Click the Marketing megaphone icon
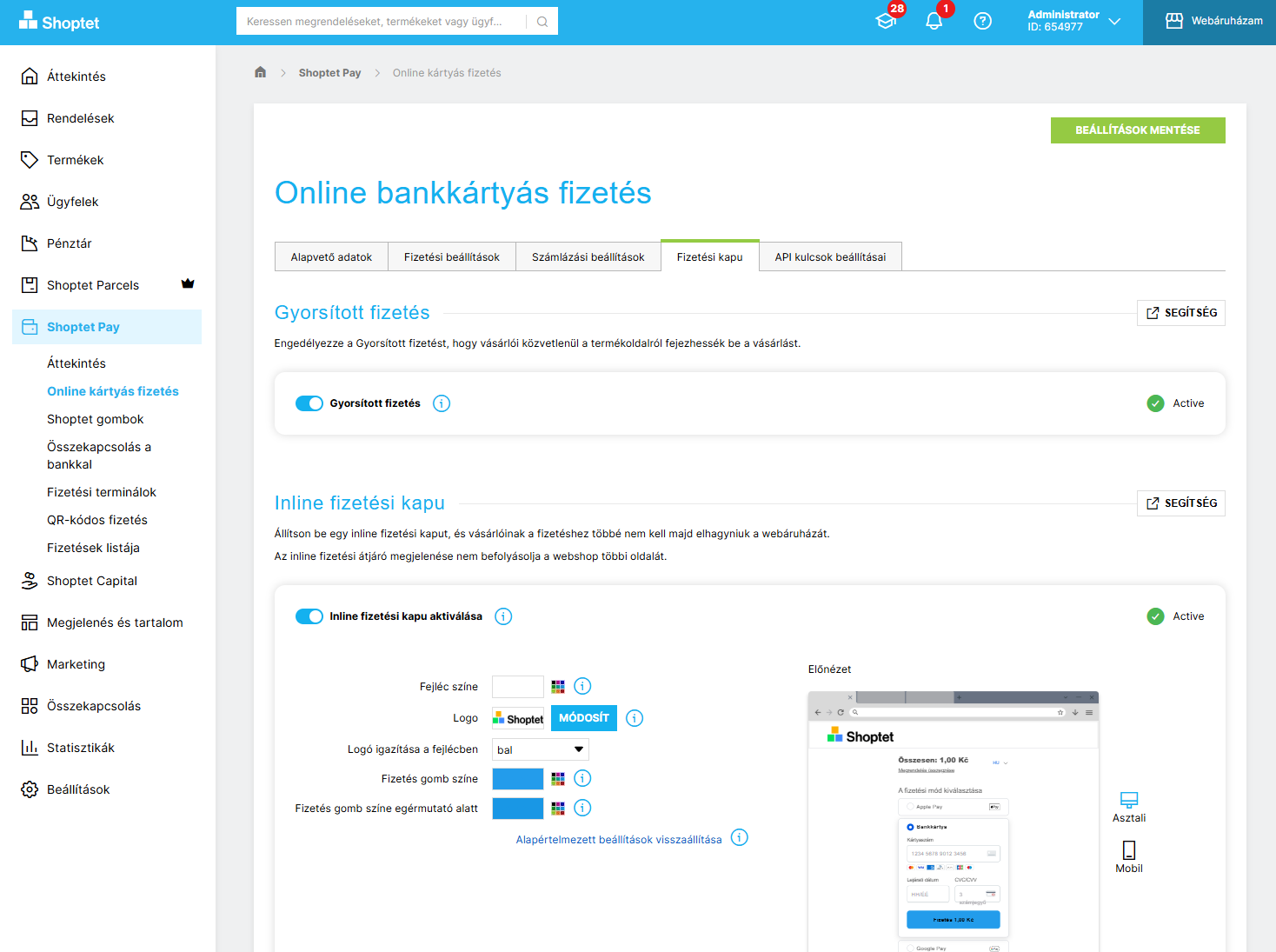The width and height of the screenshot is (1276, 952). (x=30, y=664)
